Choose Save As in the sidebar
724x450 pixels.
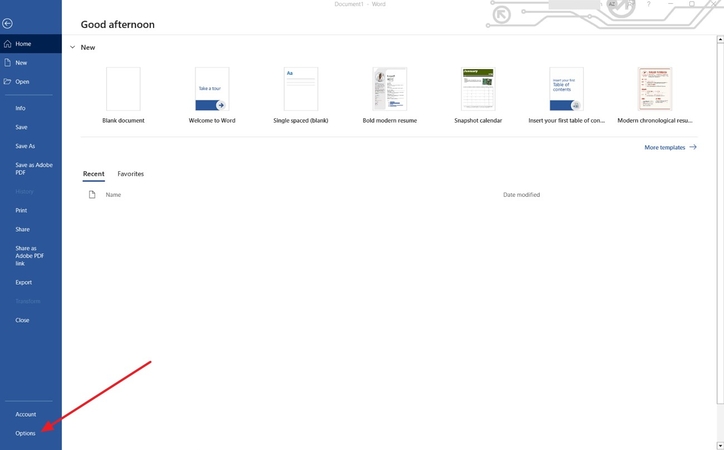pos(25,146)
